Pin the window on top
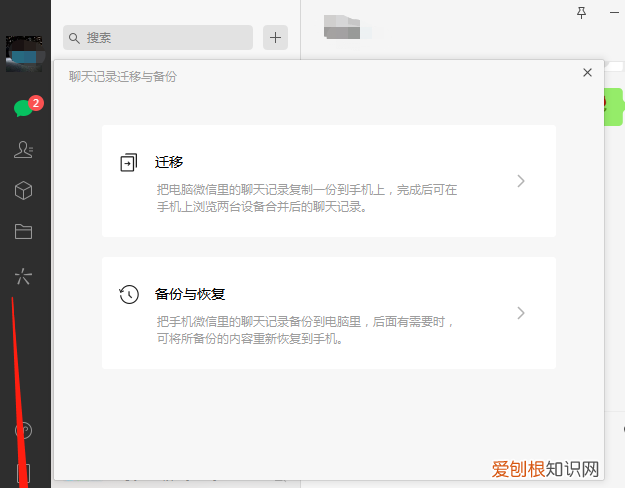Image resolution: width=625 pixels, height=488 pixels. [582, 13]
